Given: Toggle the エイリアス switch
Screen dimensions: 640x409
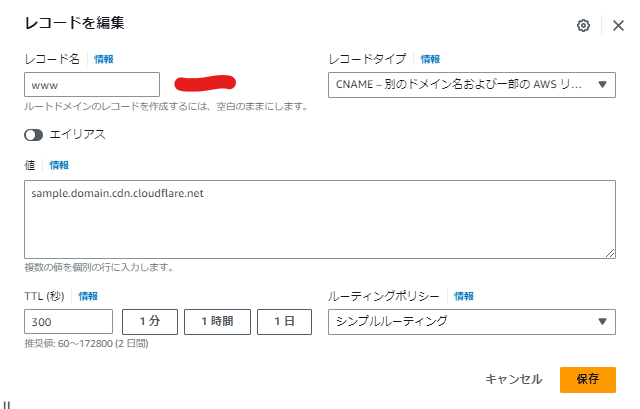Looking at the screenshot, I should pyautogui.click(x=33, y=135).
